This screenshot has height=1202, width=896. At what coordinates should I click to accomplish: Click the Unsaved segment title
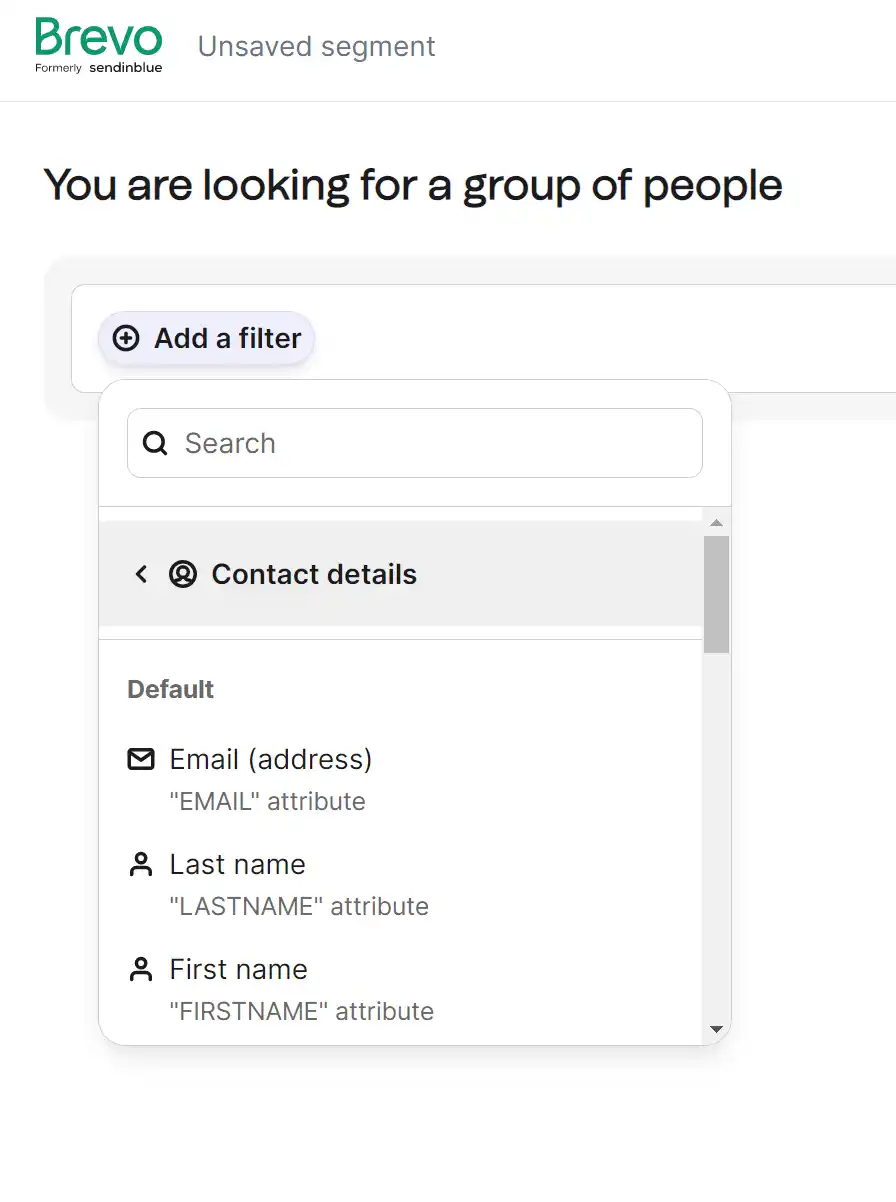point(316,47)
